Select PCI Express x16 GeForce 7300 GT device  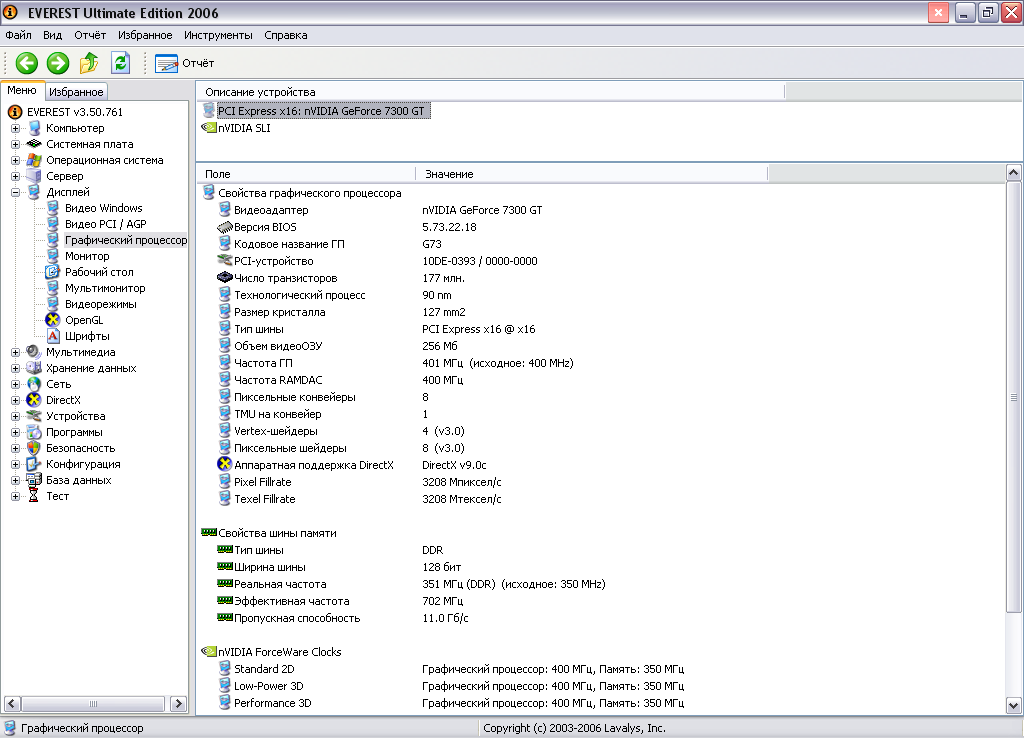tap(321, 111)
